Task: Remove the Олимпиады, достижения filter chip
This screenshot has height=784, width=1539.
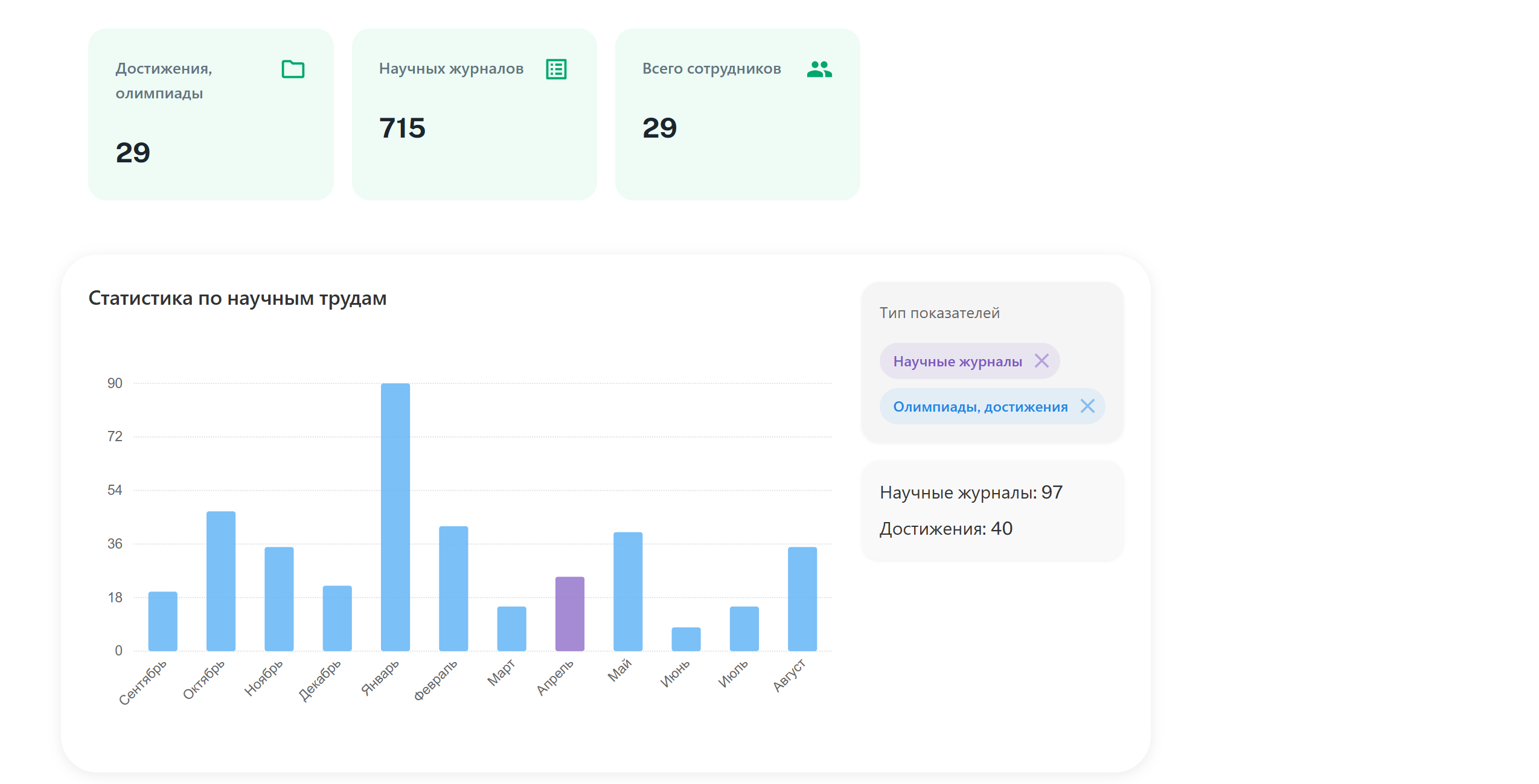Action: [x=1087, y=406]
